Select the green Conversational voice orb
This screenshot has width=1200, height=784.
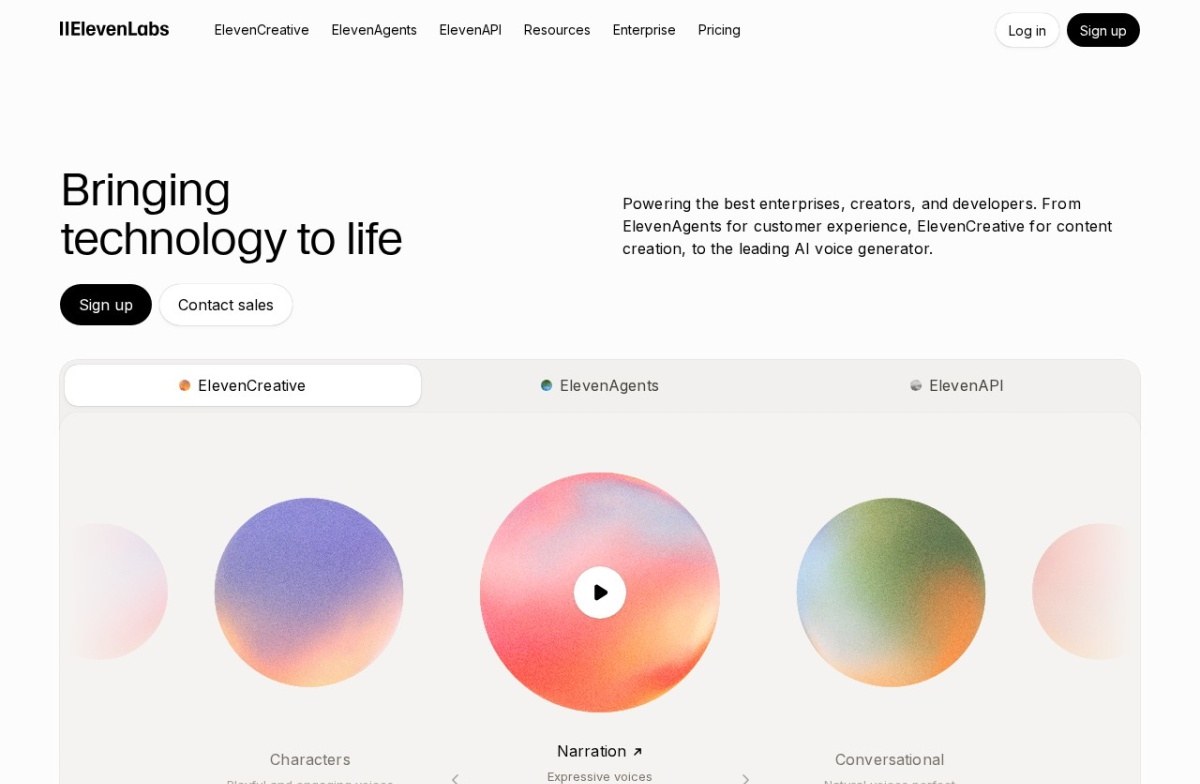(891, 592)
